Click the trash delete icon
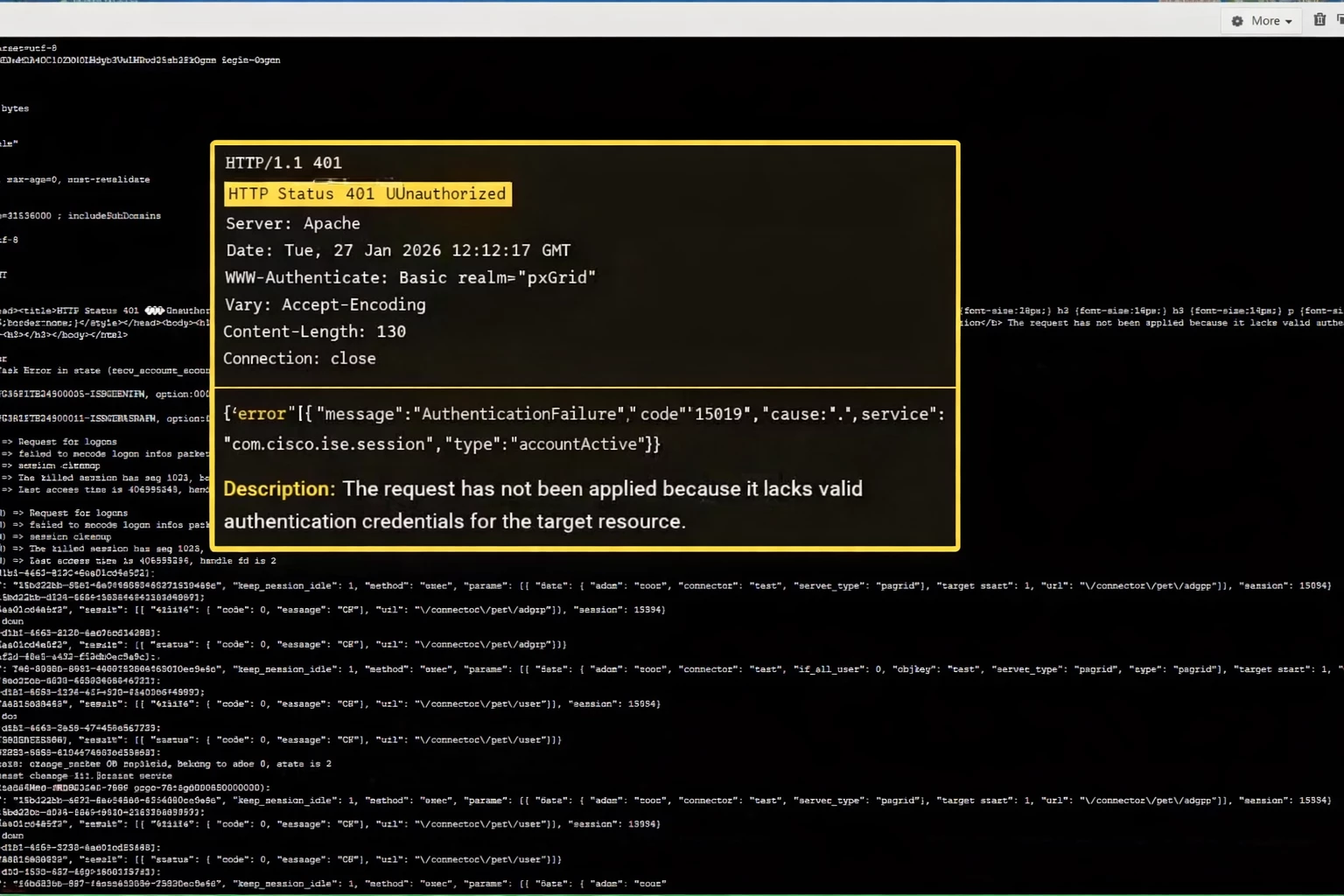Image resolution: width=1344 pixels, height=896 pixels. pos(1319,20)
